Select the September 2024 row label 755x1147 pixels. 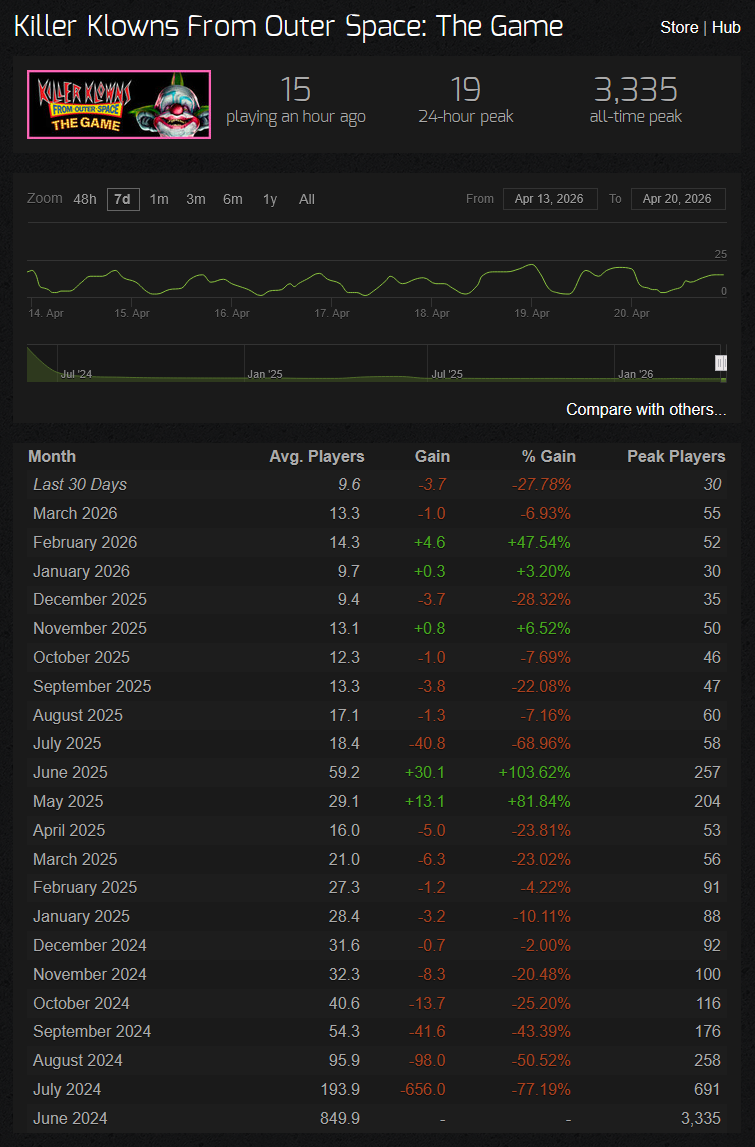pyautogui.click(x=92, y=1031)
